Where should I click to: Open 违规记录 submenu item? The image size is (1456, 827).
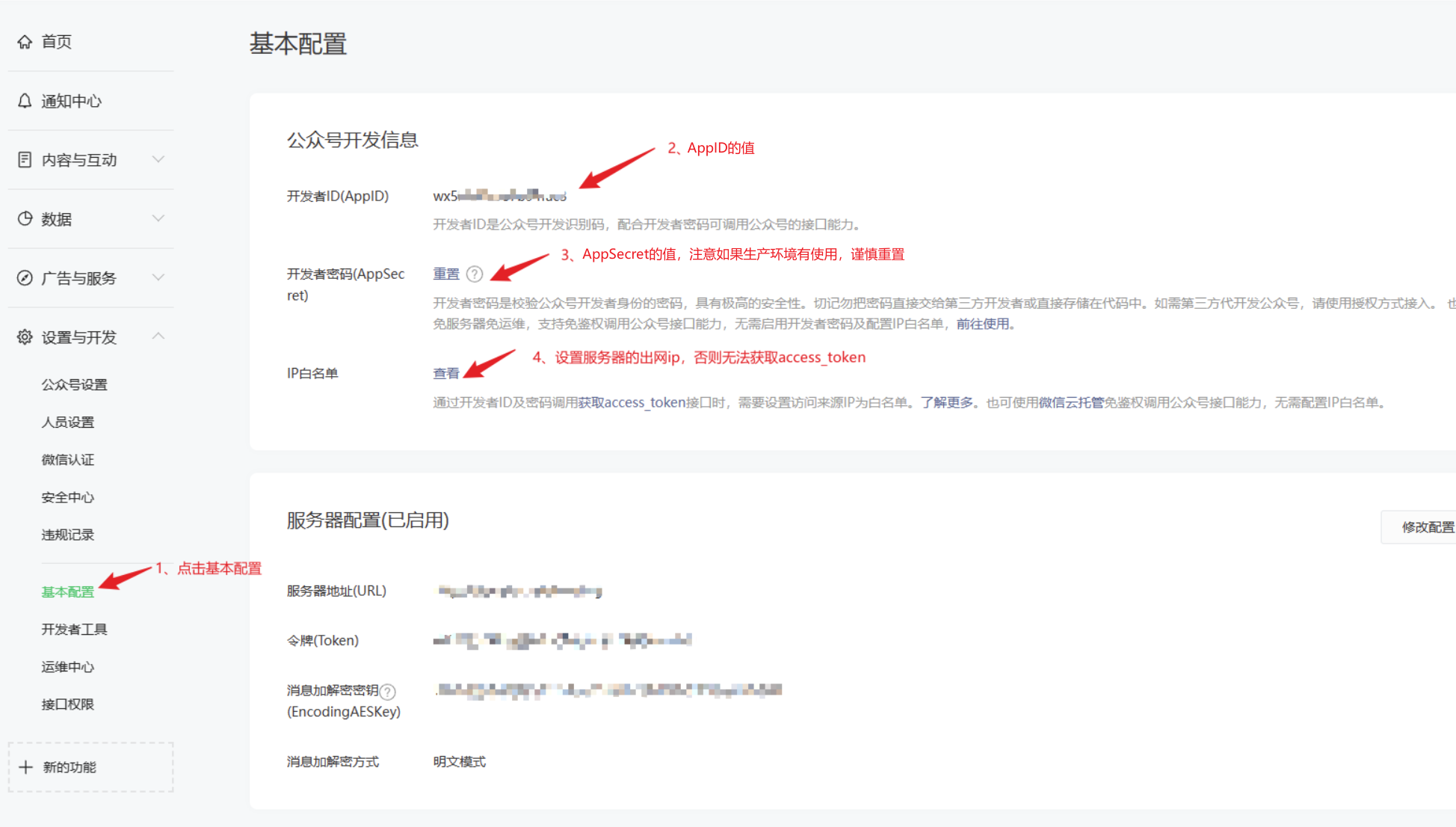tap(67, 535)
